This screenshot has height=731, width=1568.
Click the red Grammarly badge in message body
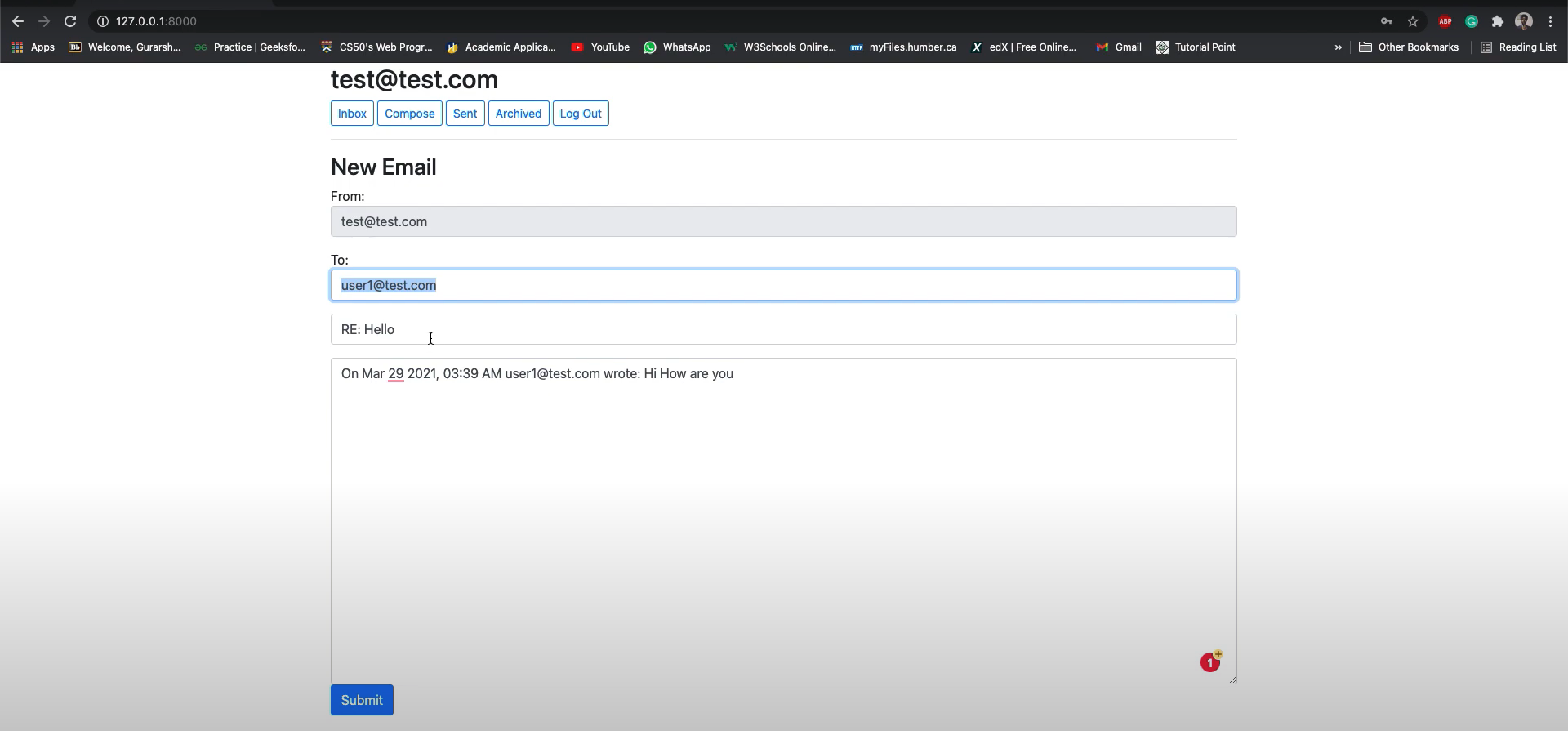[x=1210, y=662]
